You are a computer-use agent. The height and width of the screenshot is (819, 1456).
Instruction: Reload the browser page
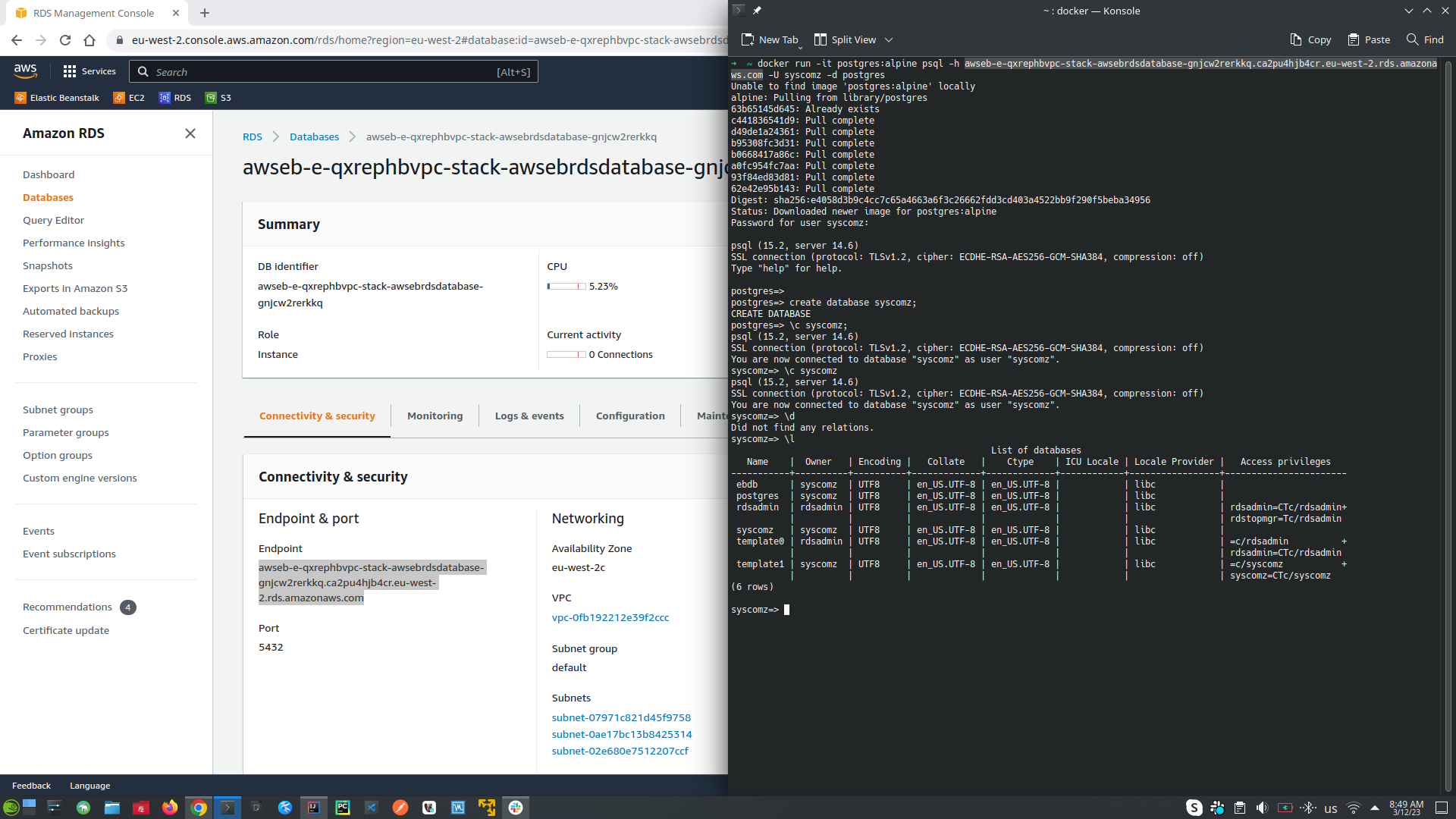(65, 40)
